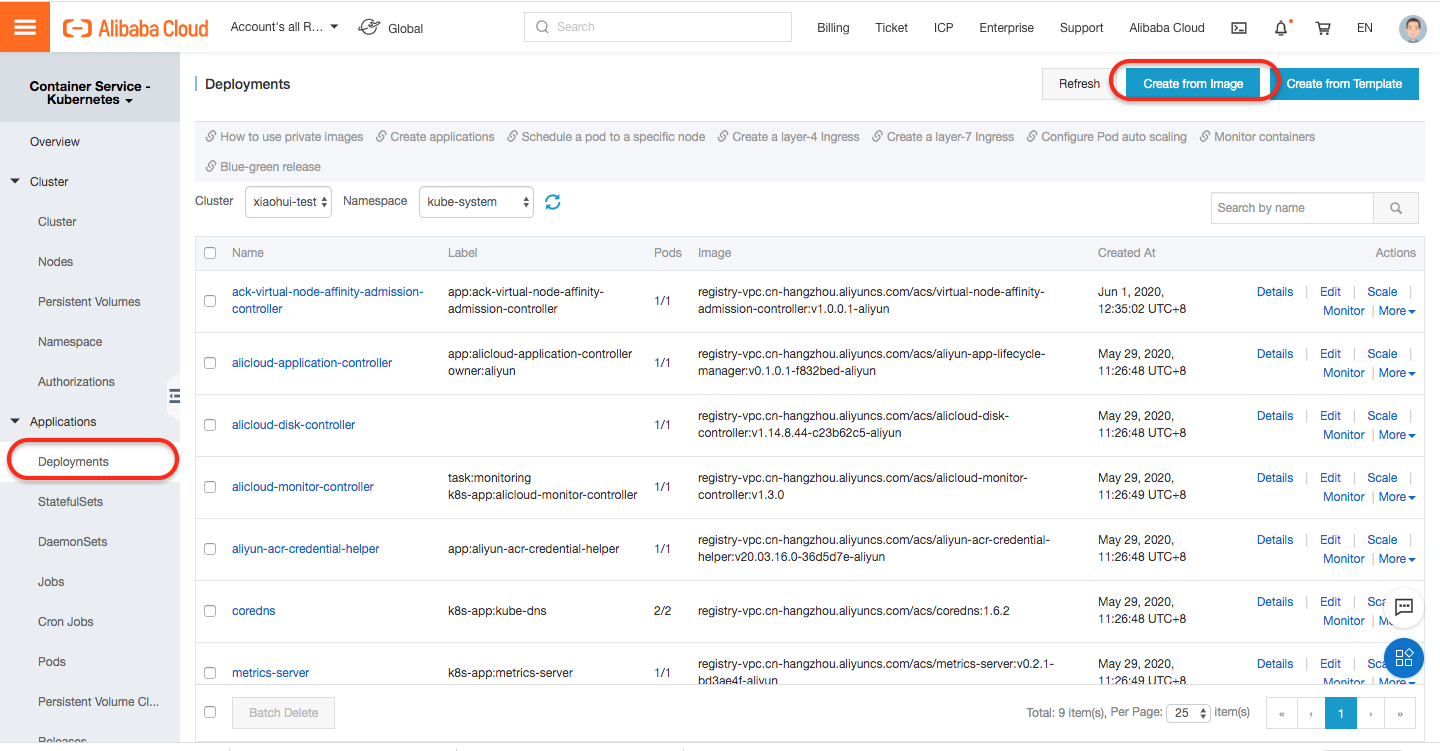Check the aliyun-acr-credential-helper row checkbox
This screenshot has height=751, width=1440.
[210, 549]
